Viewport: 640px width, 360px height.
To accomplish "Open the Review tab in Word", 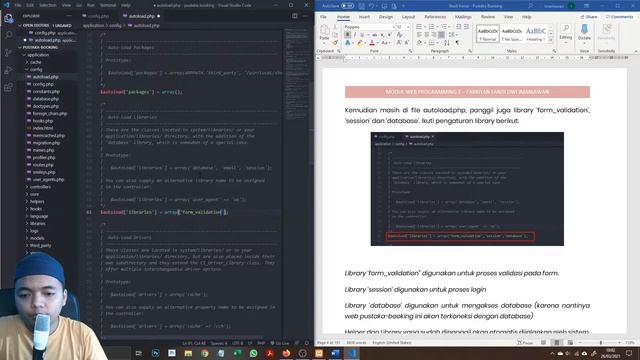I will click(x=487, y=17).
